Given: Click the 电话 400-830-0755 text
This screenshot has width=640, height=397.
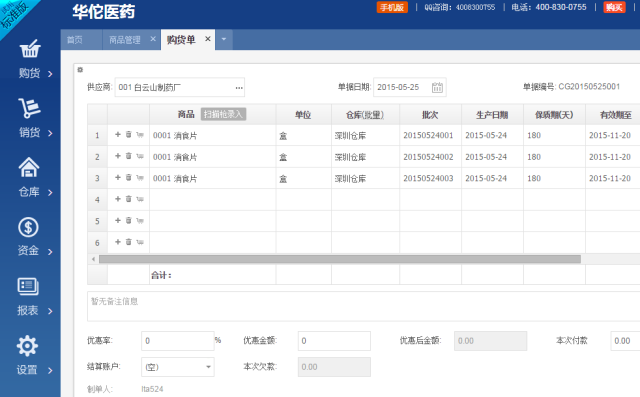Looking at the screenshot, I should click(x=549, y=7).
